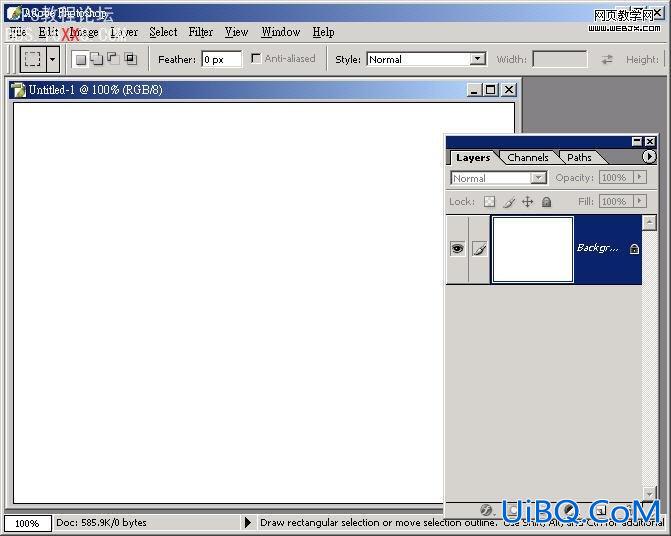The width and height of the screenshot is (671, 536).
Task: Click the Width input field
Action: [560, 59]
